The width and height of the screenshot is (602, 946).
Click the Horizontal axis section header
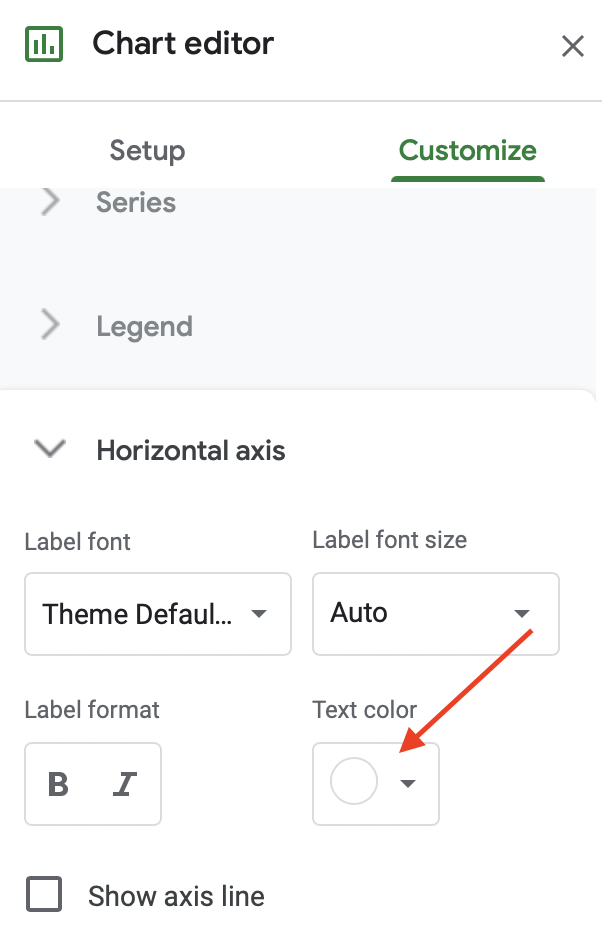coord(190,450)
